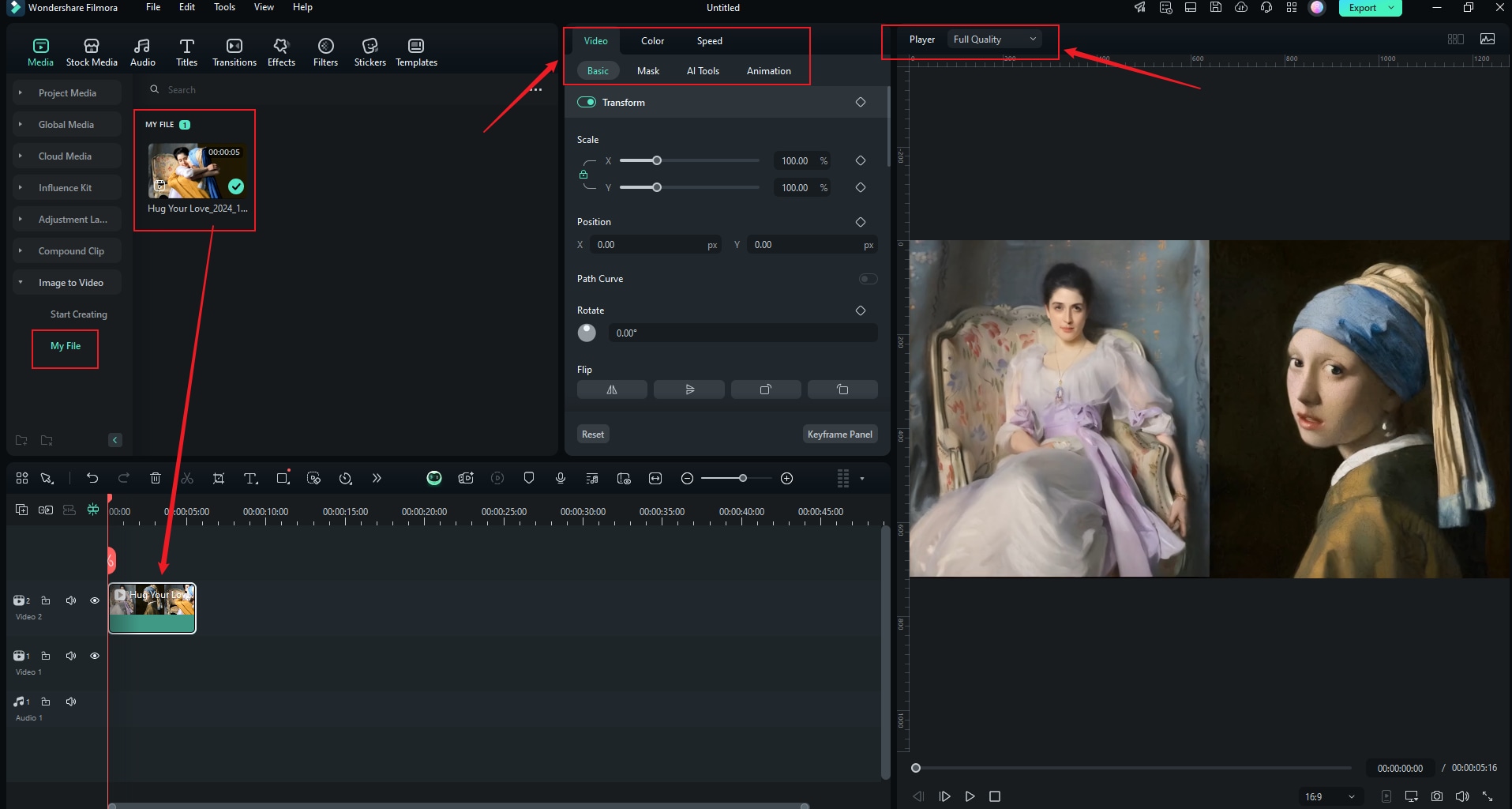Open the 16:9 aspect ratio dropdown

click(x=1330, y=796)
